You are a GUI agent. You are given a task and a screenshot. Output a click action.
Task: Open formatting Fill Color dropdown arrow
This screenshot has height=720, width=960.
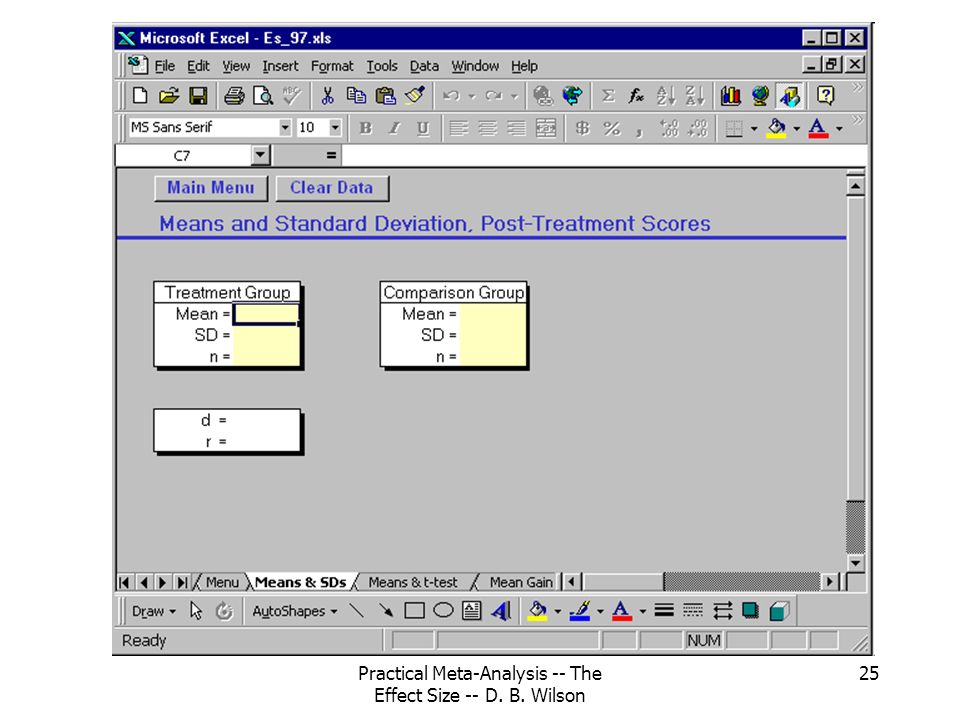[x=796, y=128]
